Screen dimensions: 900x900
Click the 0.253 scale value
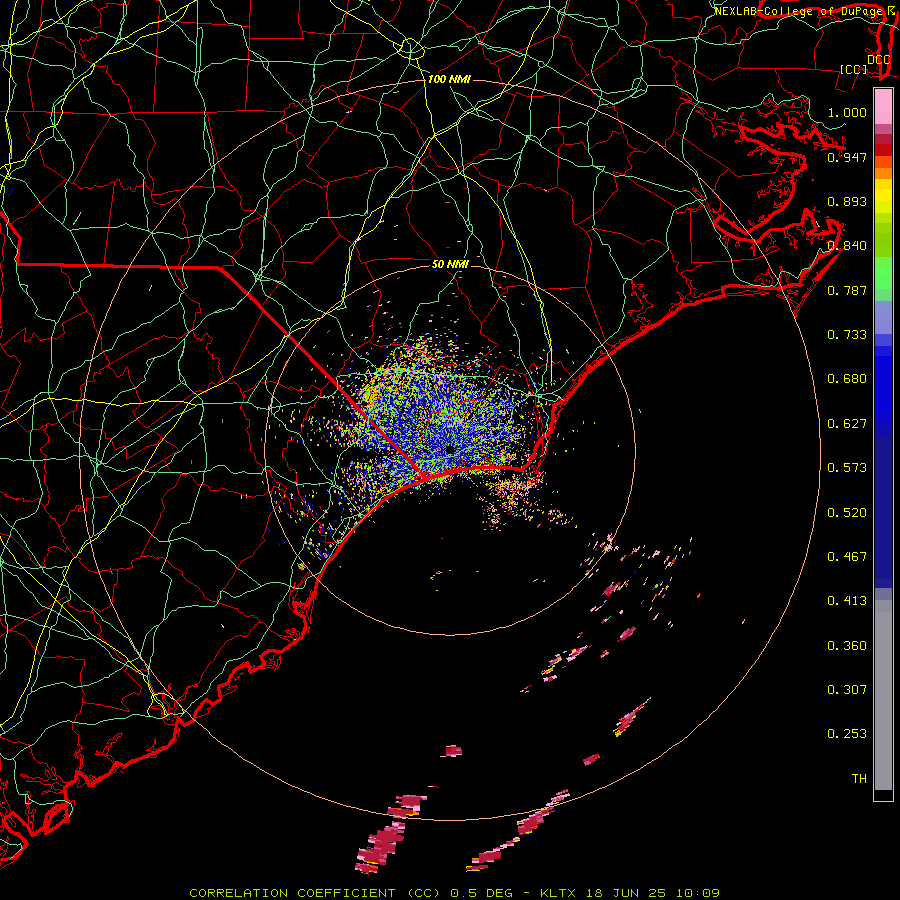(847, 734)
